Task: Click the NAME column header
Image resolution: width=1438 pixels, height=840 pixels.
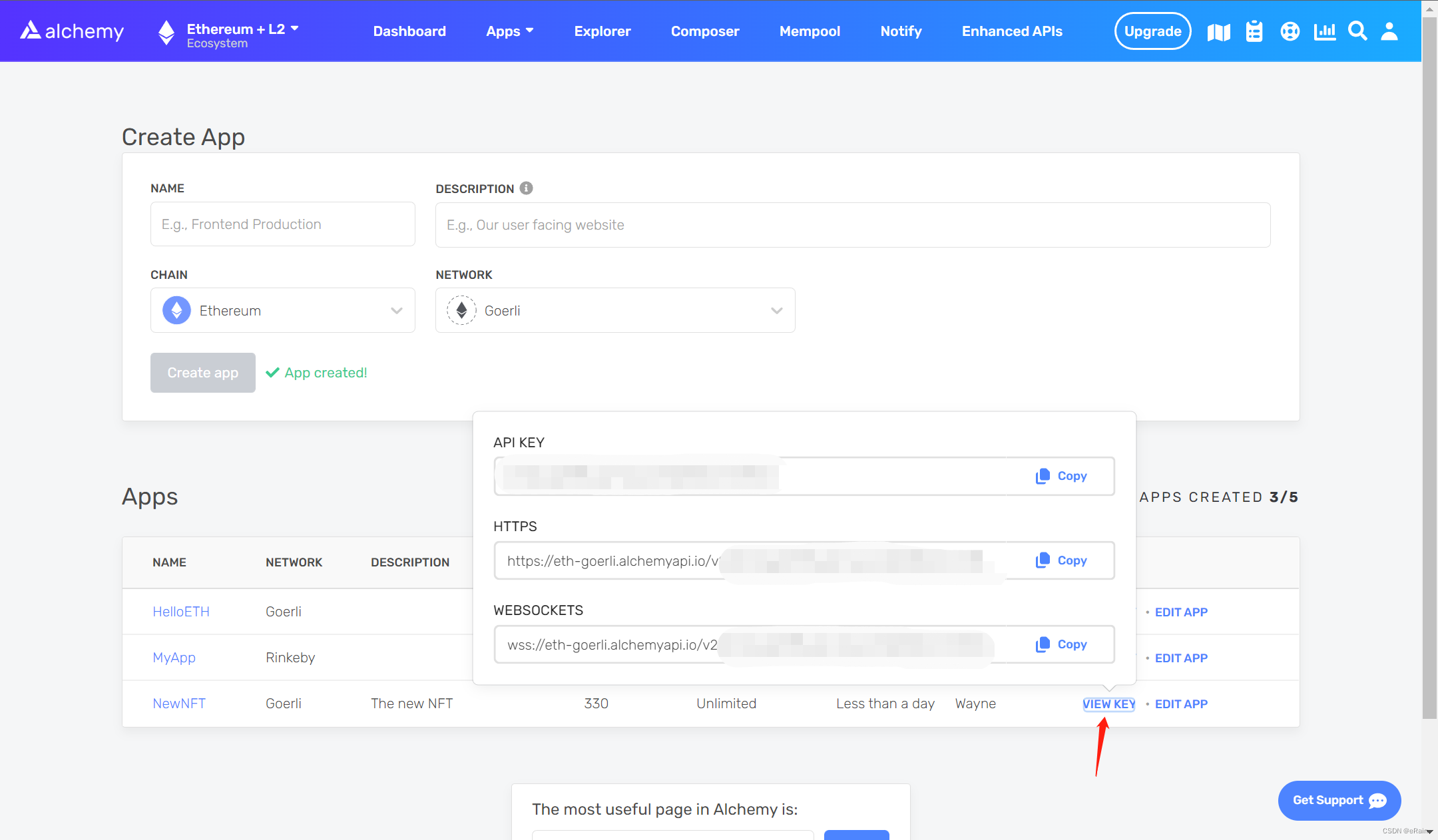Action: click(x=169, y=562)
